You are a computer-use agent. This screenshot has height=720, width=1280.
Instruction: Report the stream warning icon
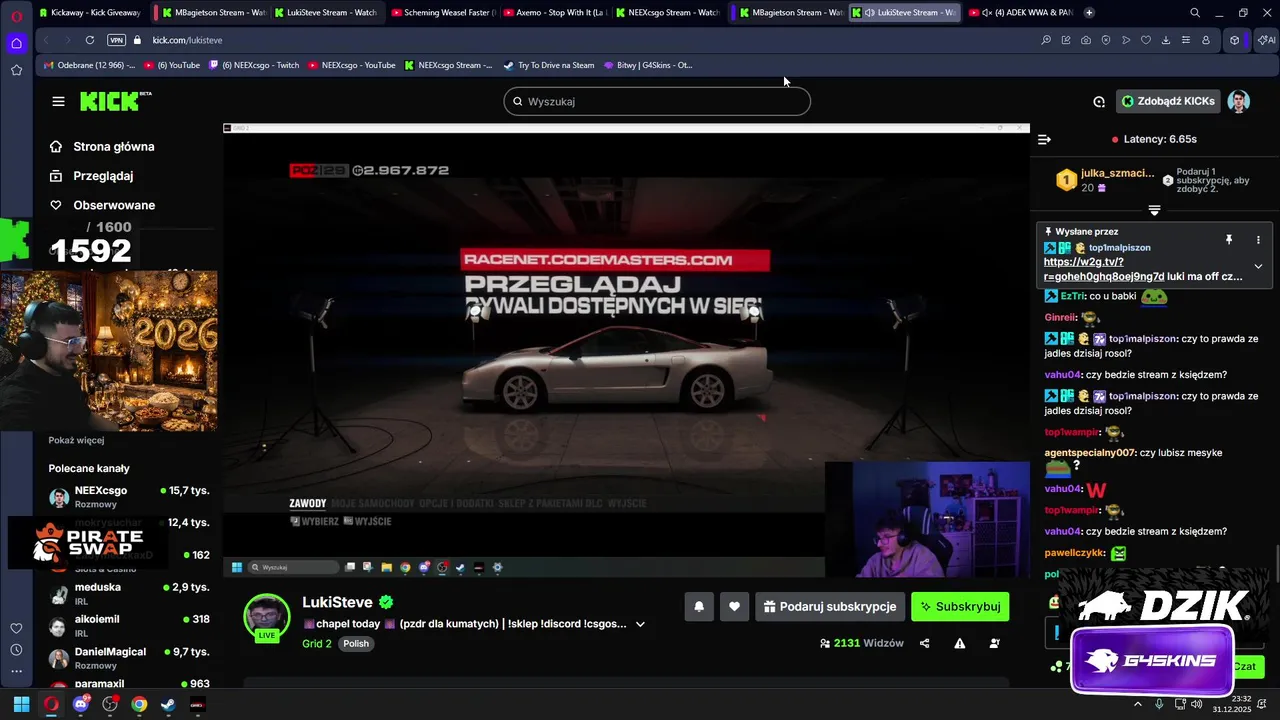tap(960, 643)
